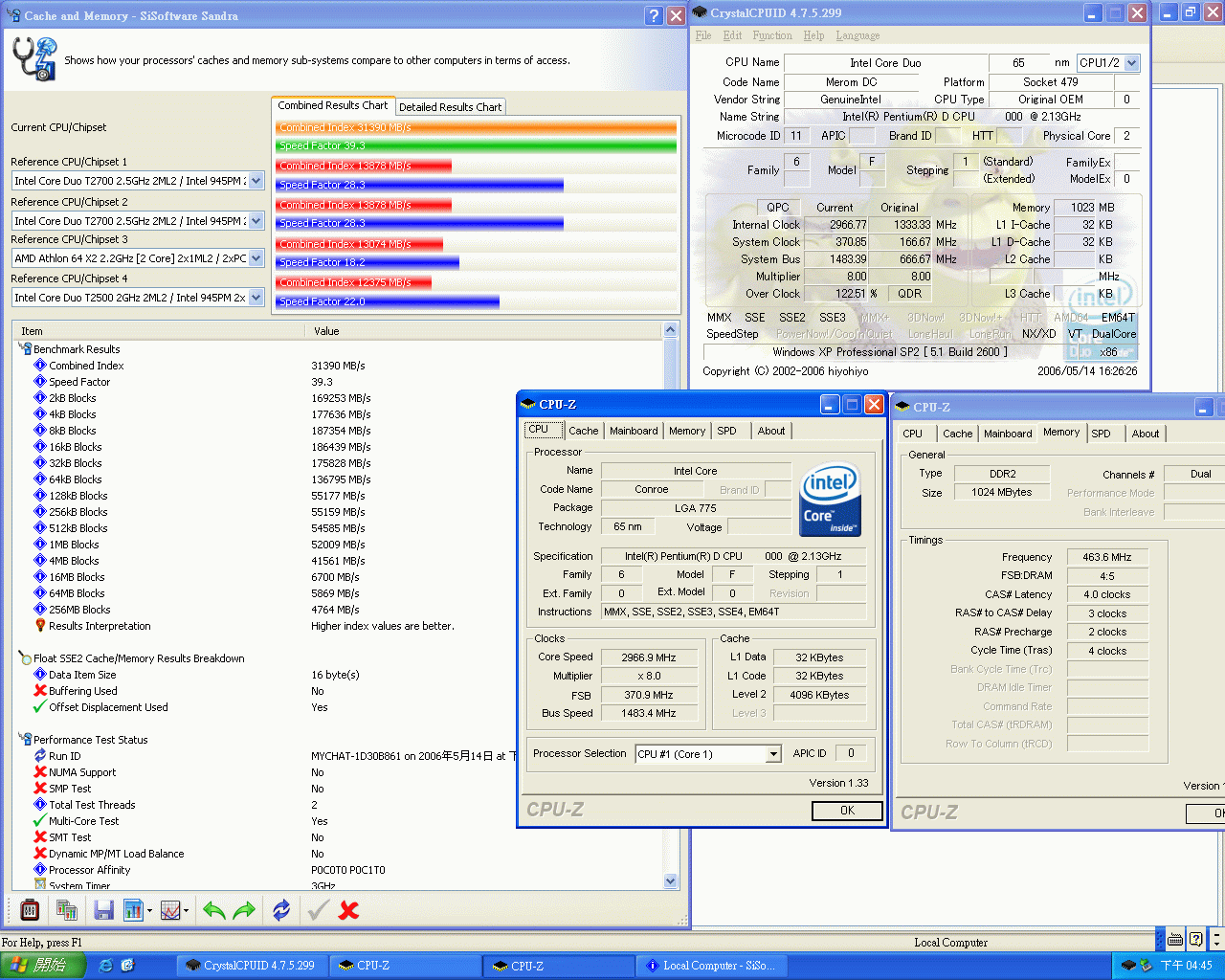
Task: Open the Language menu in CrystalCPUID
Action: point(857,35)
